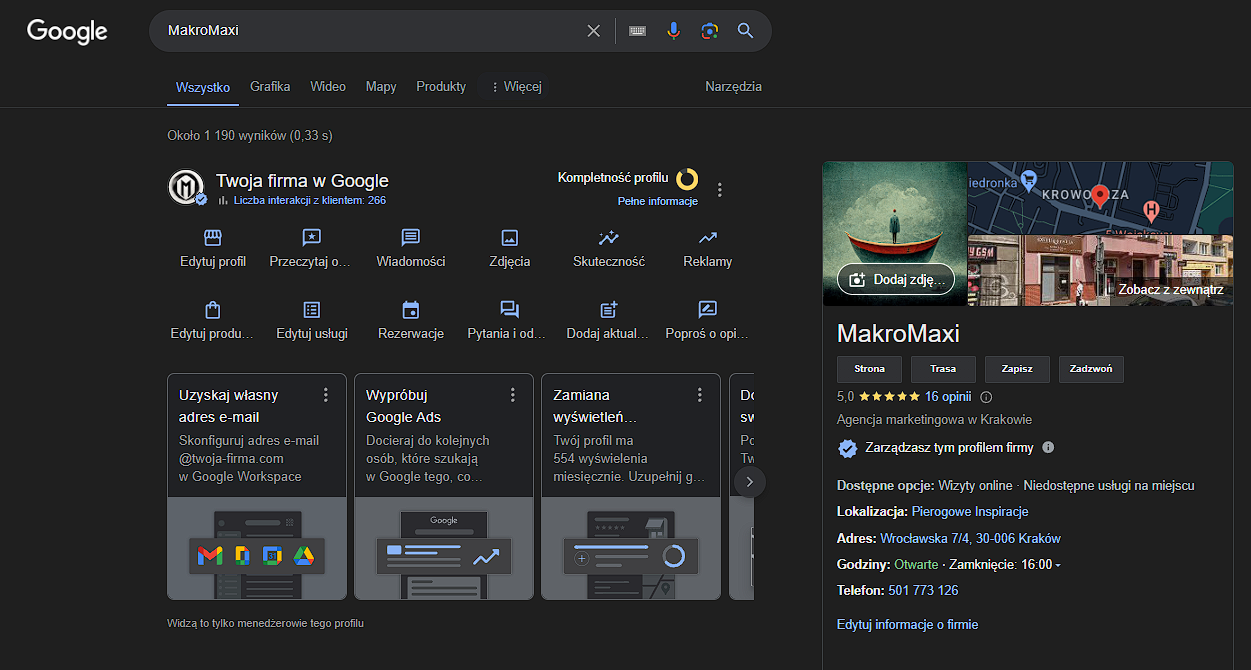1251x670 pixels.
Task: Open Rezerwacje calendar icon
Action: click(410, 310)
